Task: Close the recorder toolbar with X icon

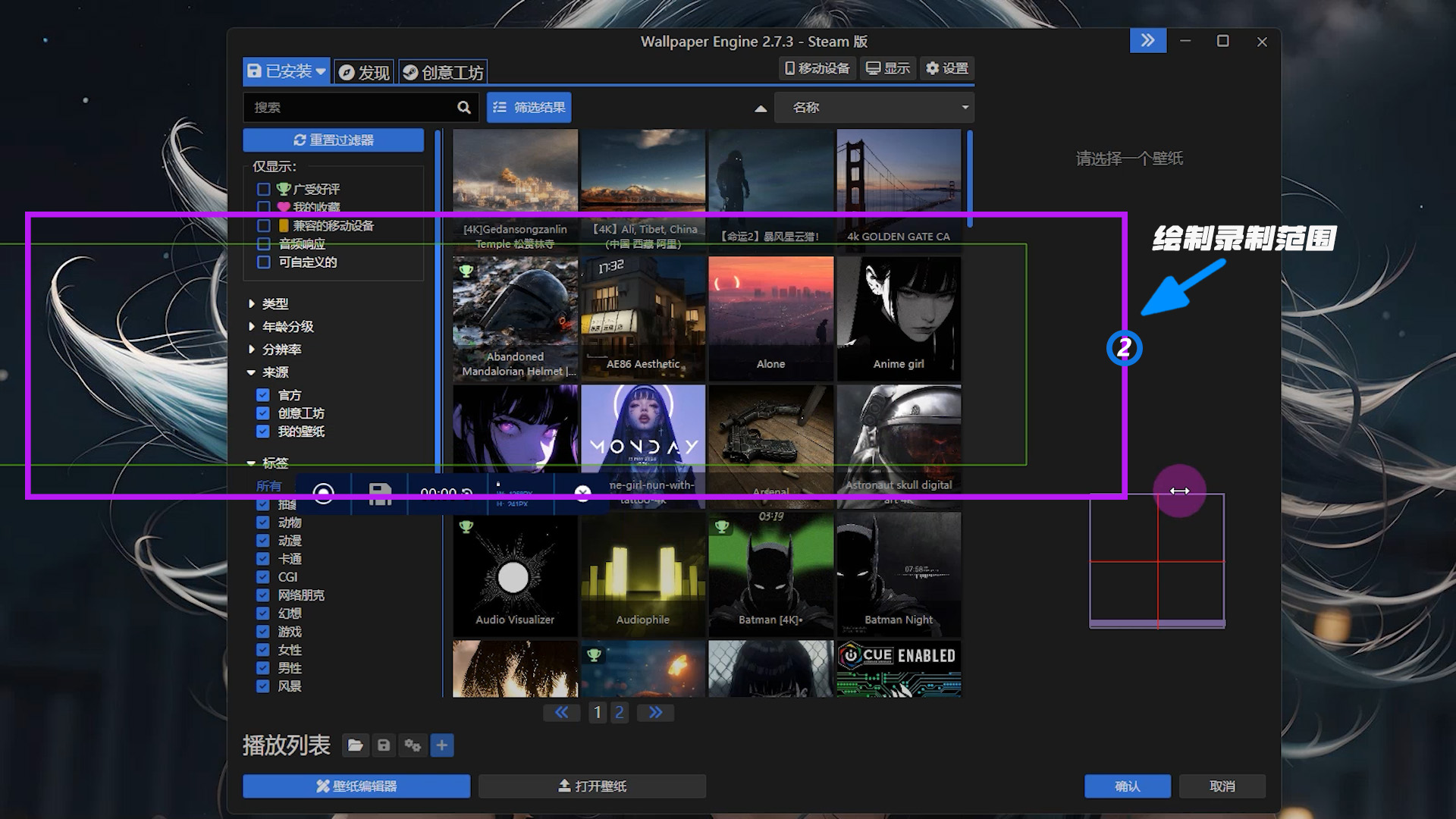Action: (582, 494)
